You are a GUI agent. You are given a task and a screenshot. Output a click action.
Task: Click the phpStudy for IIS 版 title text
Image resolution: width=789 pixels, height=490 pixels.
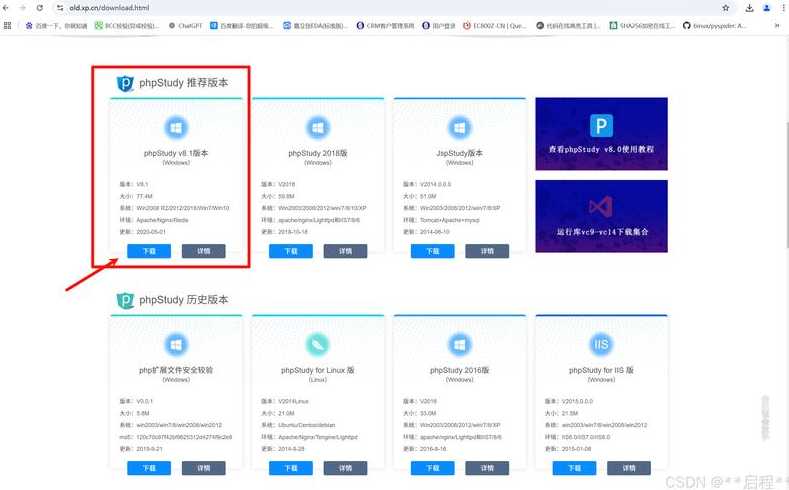(x=601, y=370)
